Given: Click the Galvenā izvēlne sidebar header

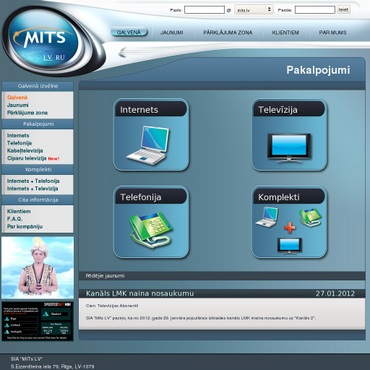Looking at the screenshot, I should (38, 86).
